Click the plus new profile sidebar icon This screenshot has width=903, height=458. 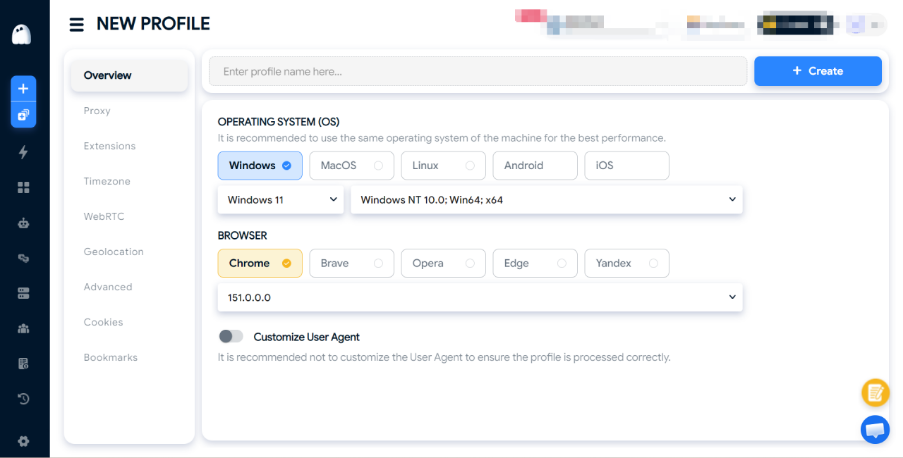[x=23, y=89]
